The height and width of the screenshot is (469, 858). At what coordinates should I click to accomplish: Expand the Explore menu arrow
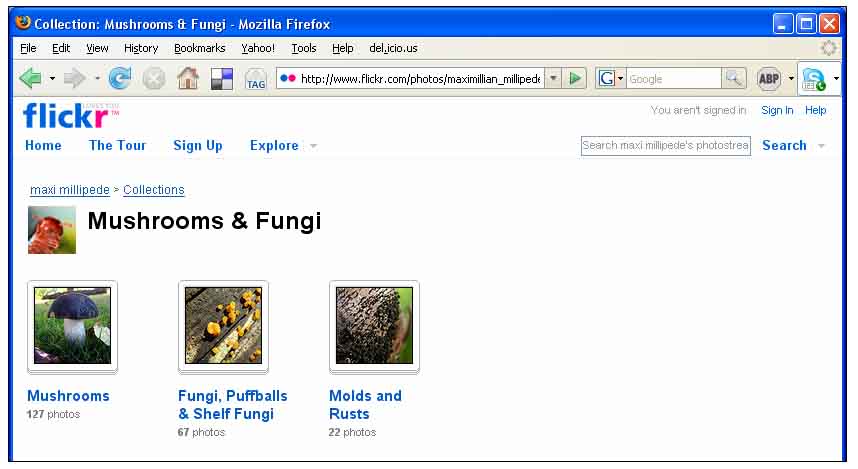[x=313, y=146]
